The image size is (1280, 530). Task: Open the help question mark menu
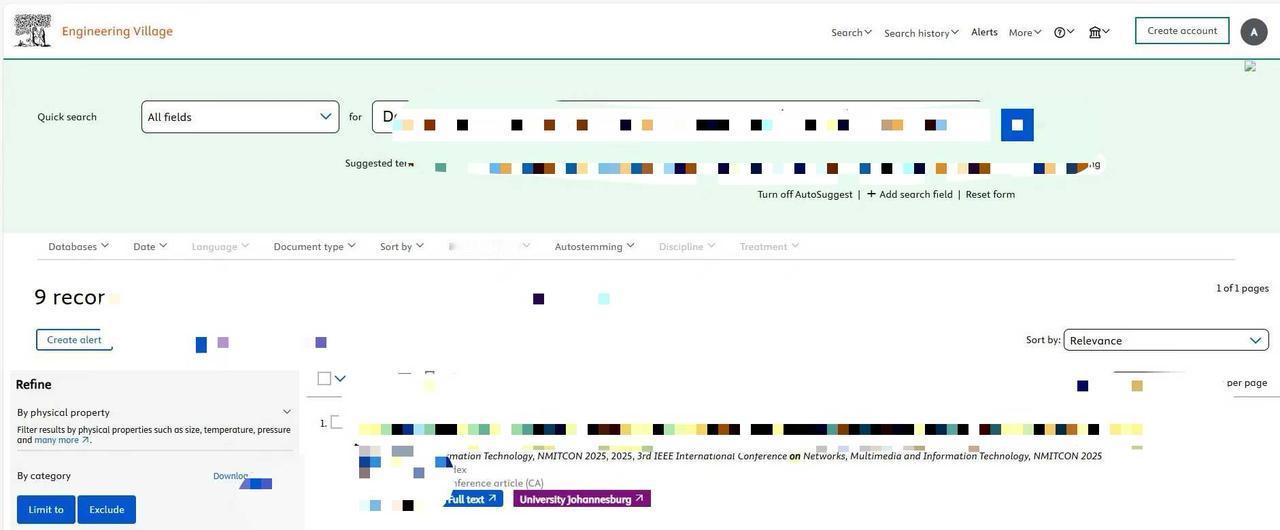pos(1064,32)
